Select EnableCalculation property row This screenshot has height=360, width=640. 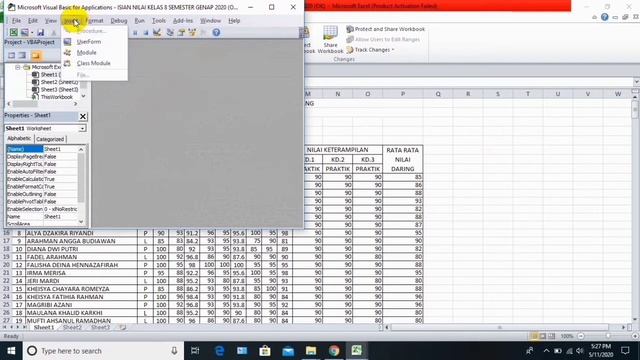42,179
